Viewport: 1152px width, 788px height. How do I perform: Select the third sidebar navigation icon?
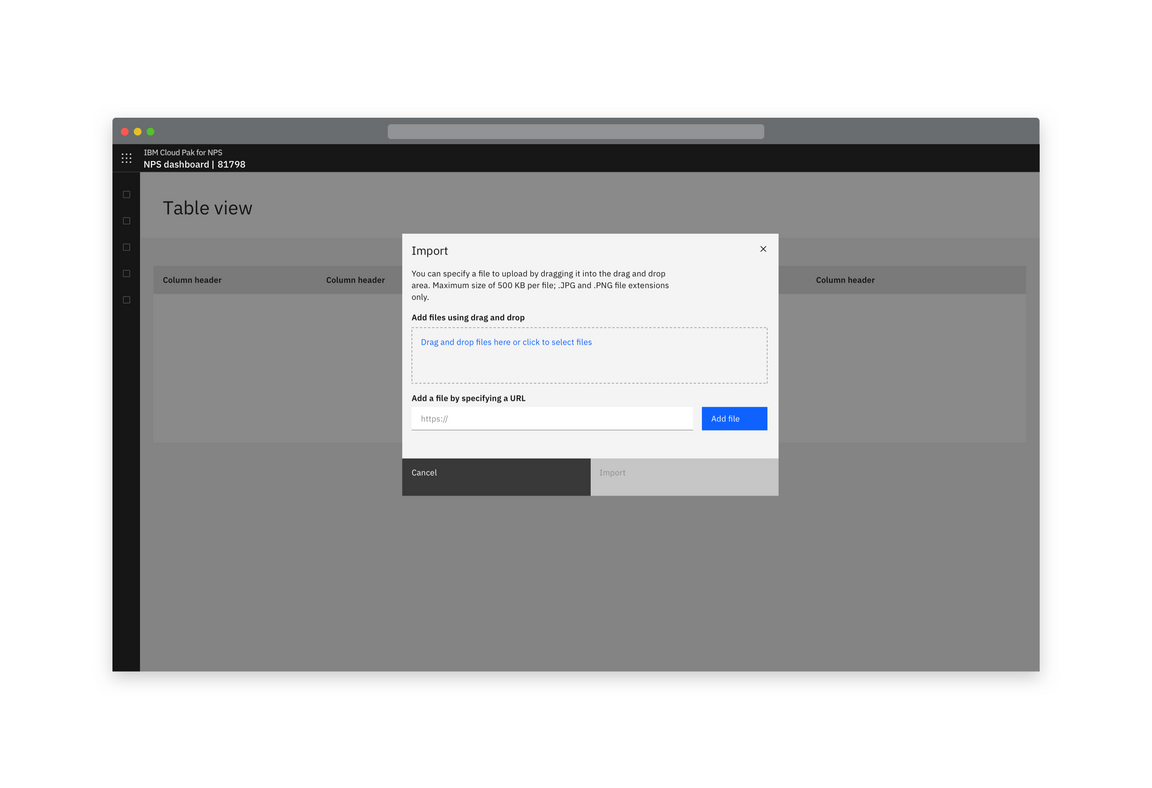click(126, 246)
